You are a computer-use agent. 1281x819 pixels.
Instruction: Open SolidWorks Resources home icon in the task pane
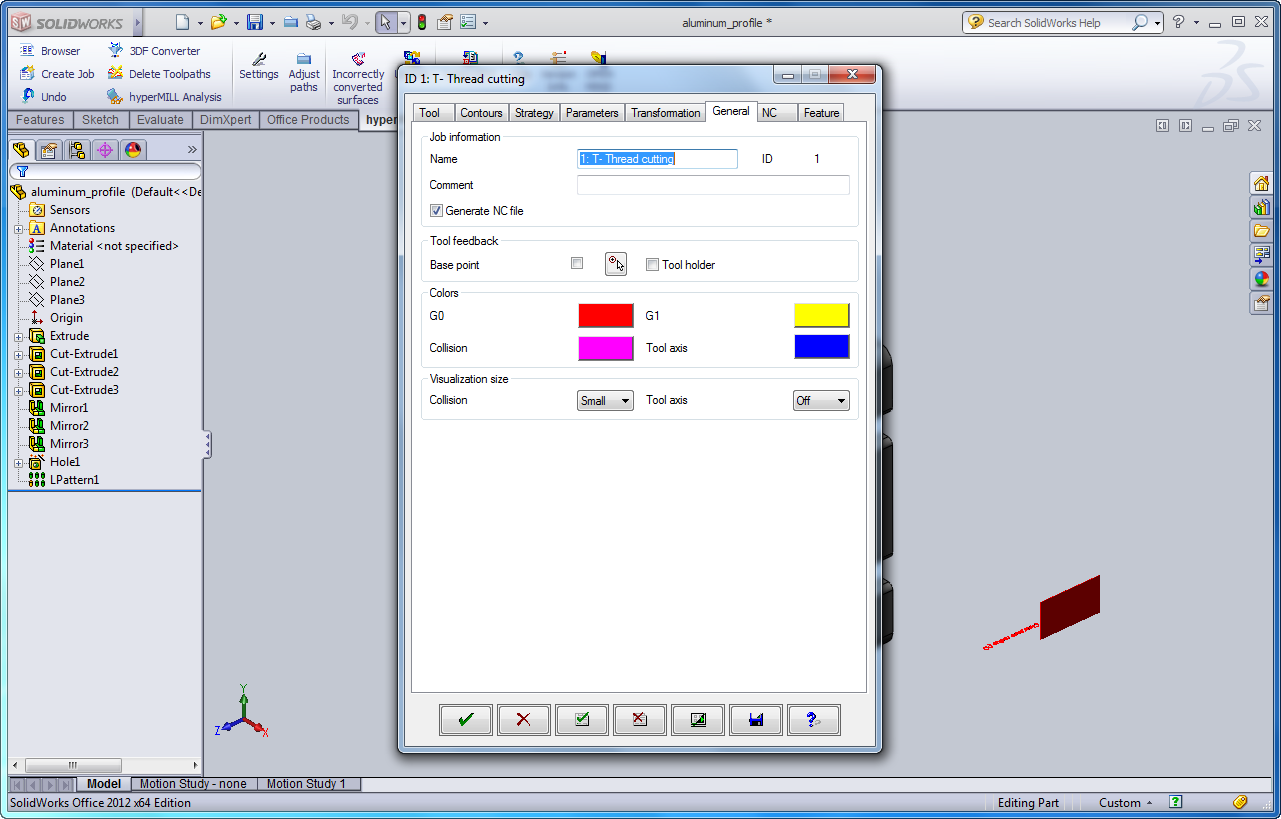(1261, 183)
